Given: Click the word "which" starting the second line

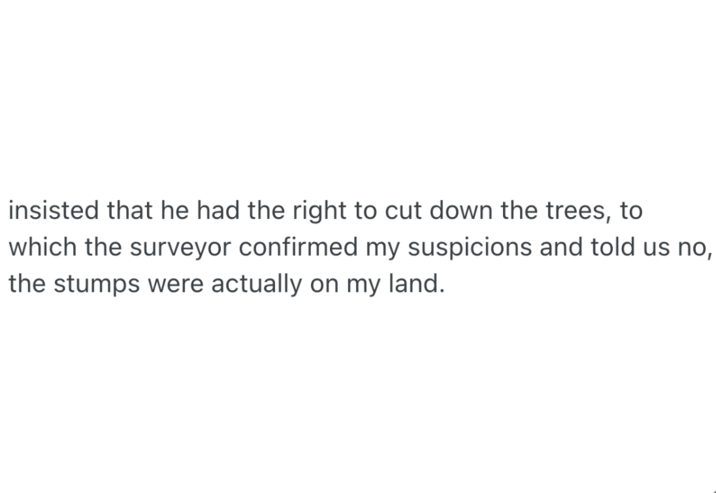Looking at the screenshot, I should click(36, 248).
